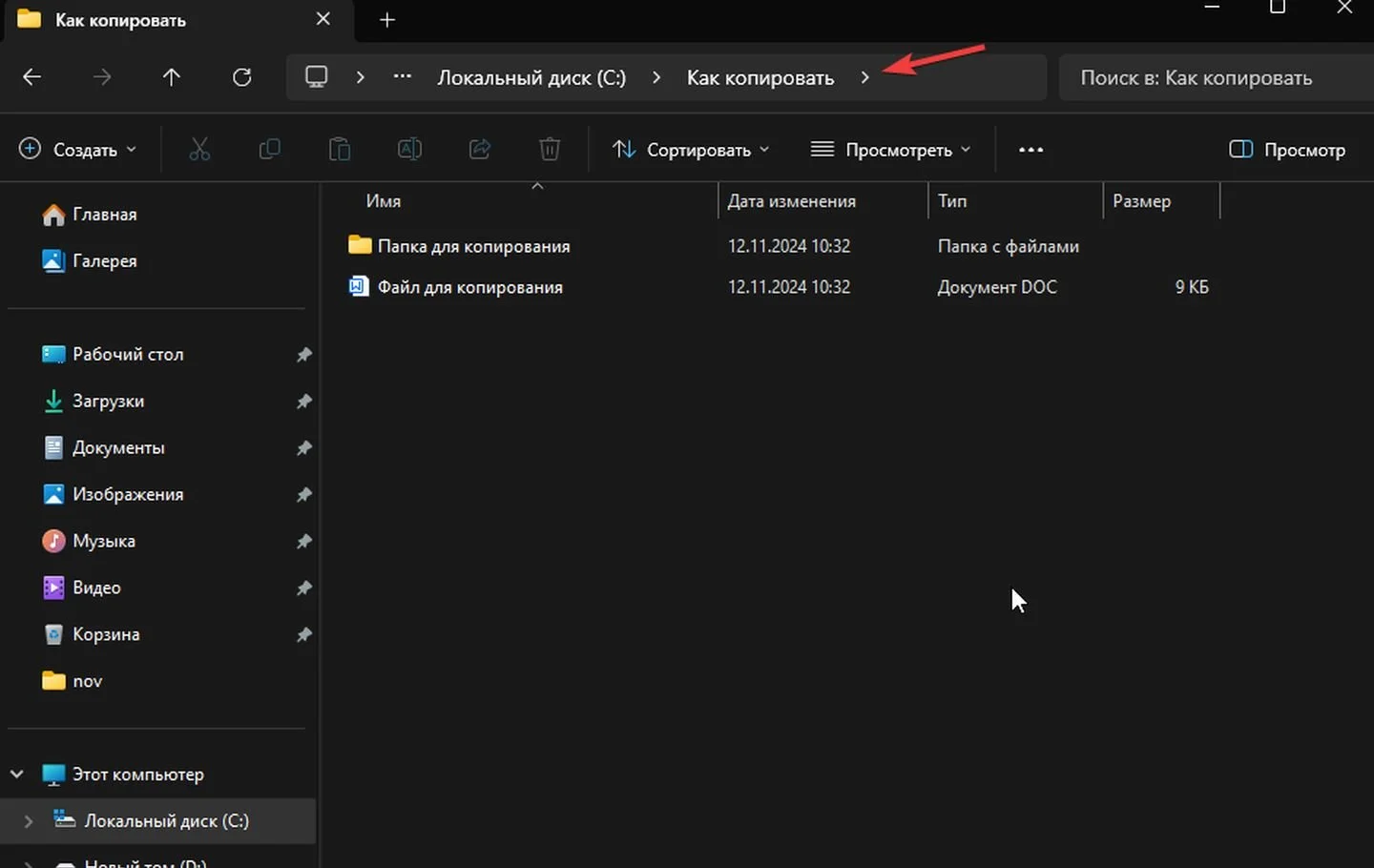Click Как копировать breadcrumb segment
Screen dimensions: 1374x868
pyautogui.click(x=760, y=77)
